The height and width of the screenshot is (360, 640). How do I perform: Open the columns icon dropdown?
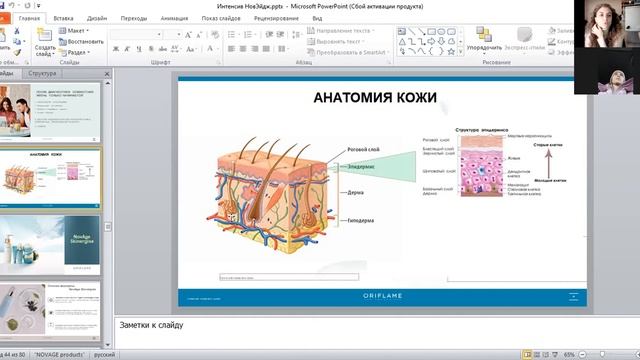[x=283, y=49]
